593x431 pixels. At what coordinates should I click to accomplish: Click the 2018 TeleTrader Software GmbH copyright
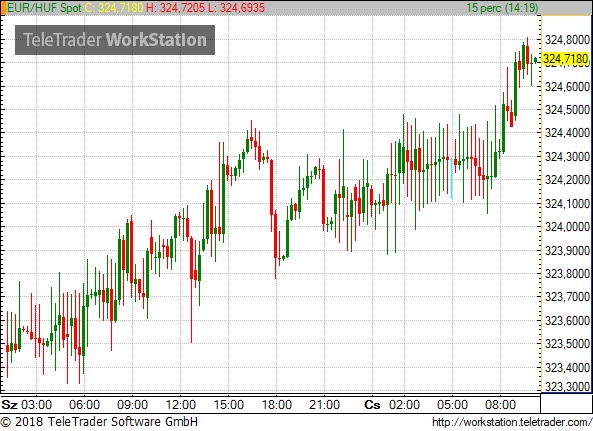99,422
